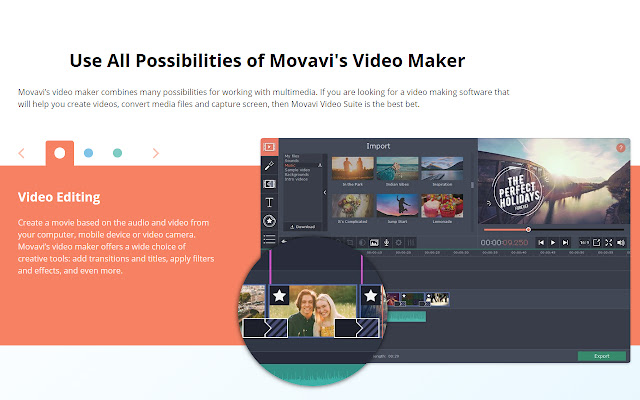Click the page title about Movavi's Video Maker

[267, 61]
